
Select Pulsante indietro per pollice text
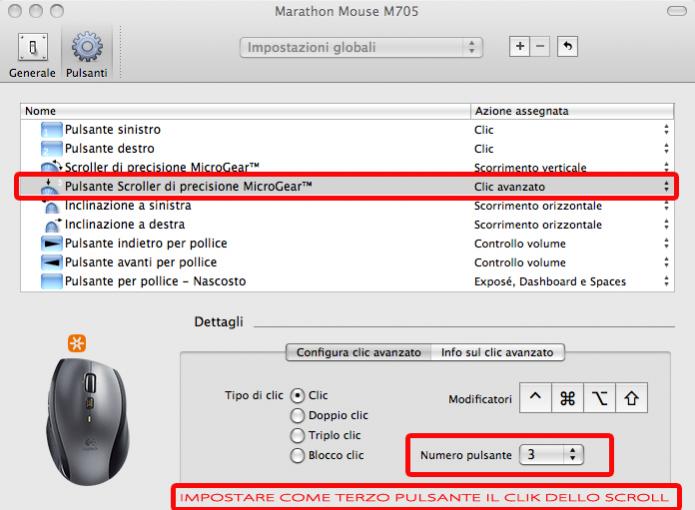coord(146,244)
